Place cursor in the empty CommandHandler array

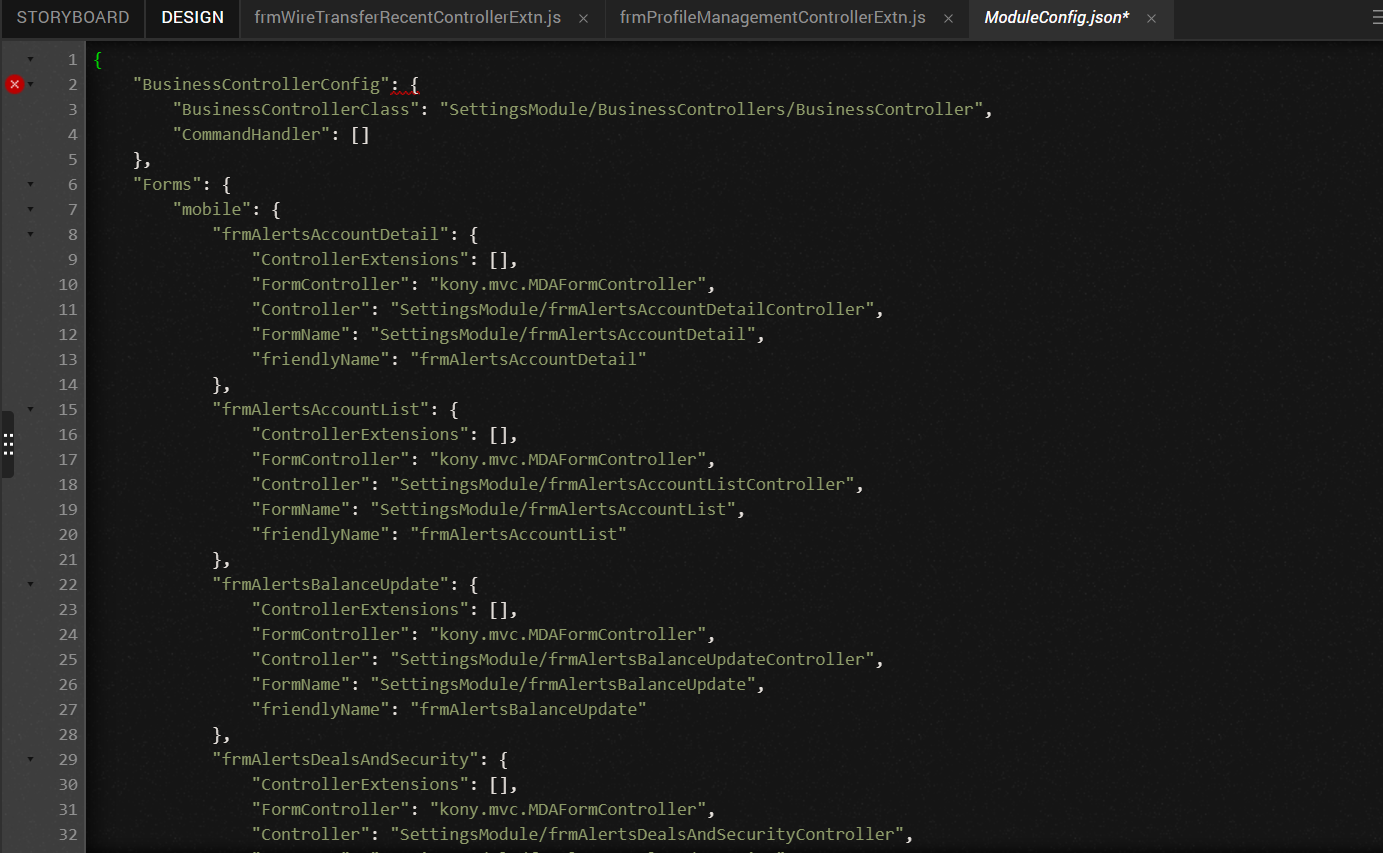[x=361, y=134]
